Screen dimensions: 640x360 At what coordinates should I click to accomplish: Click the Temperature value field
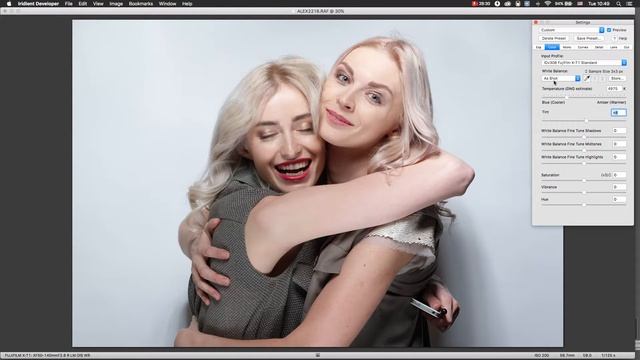(613, 89)
